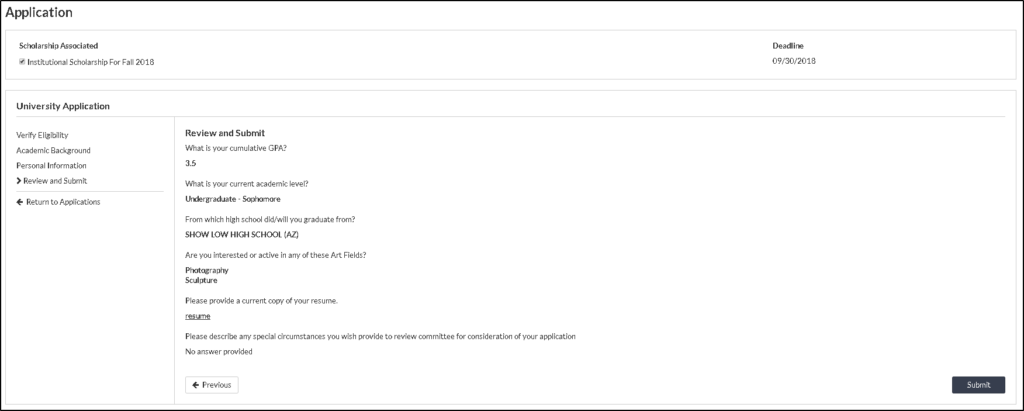Go back with the Previous button

212,385
